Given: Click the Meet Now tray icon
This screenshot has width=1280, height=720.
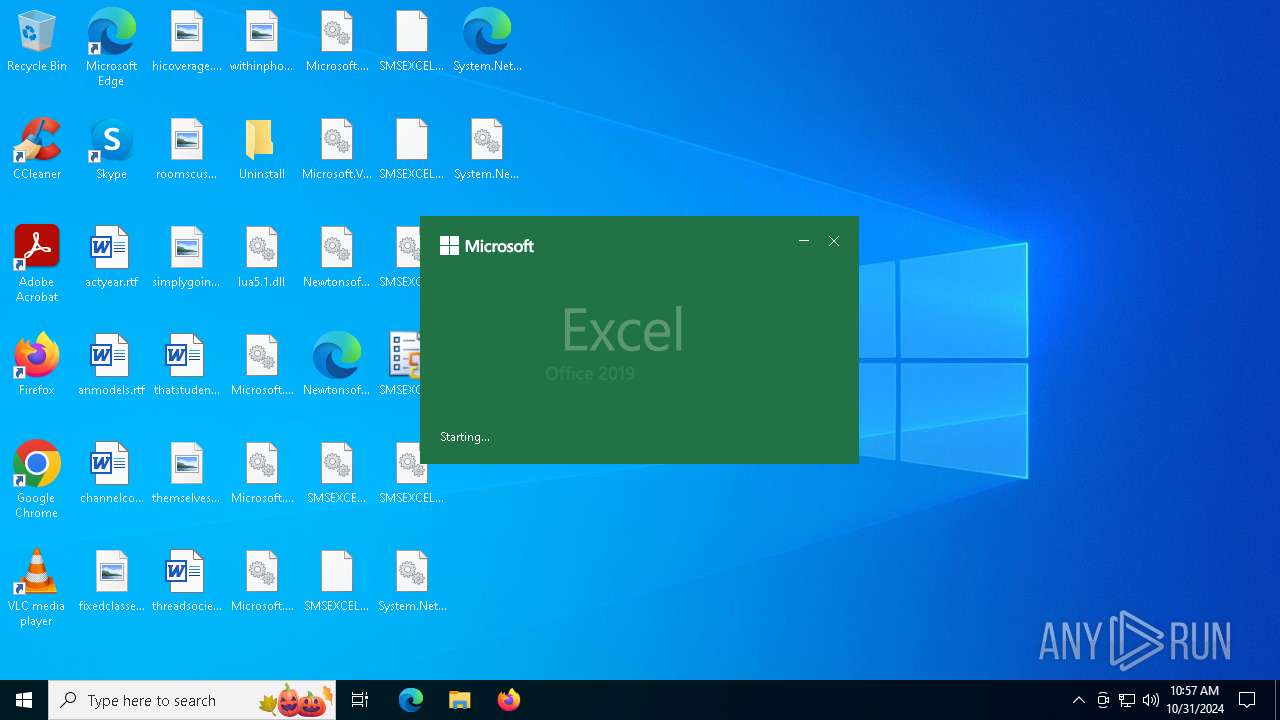Looking at the screenshot, I should (x=1103, y=700).
